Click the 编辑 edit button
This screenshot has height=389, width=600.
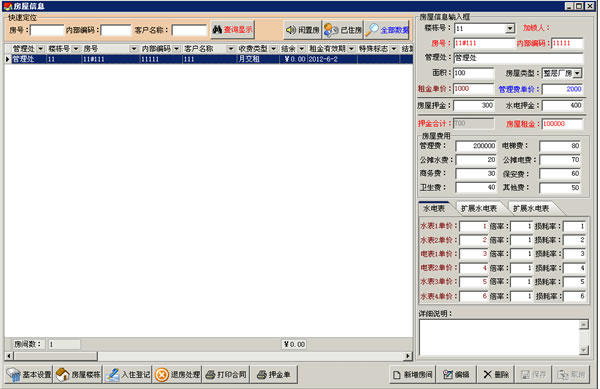click(457, 374)
